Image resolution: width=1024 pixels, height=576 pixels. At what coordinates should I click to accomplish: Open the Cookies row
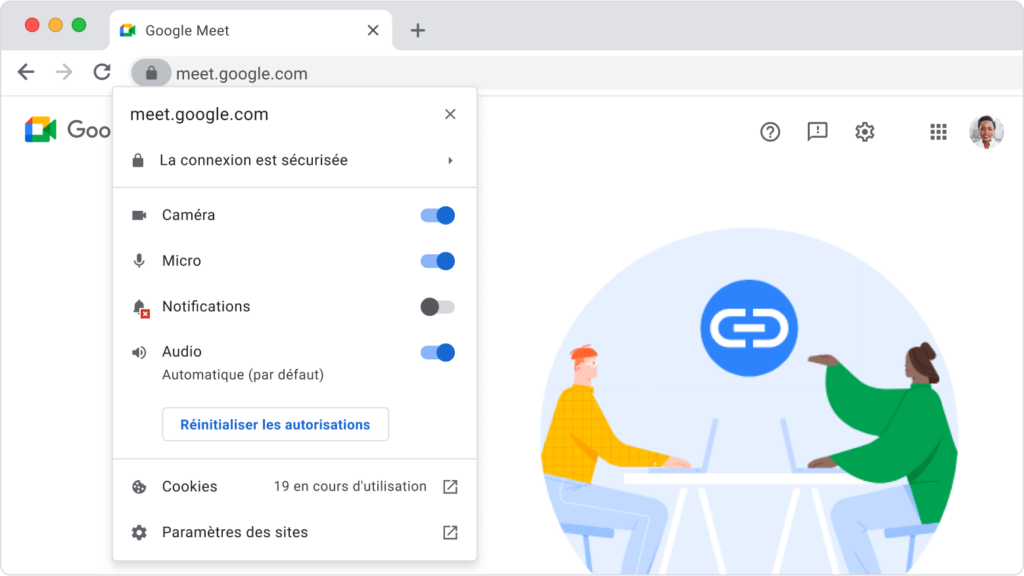pos(295,487)
